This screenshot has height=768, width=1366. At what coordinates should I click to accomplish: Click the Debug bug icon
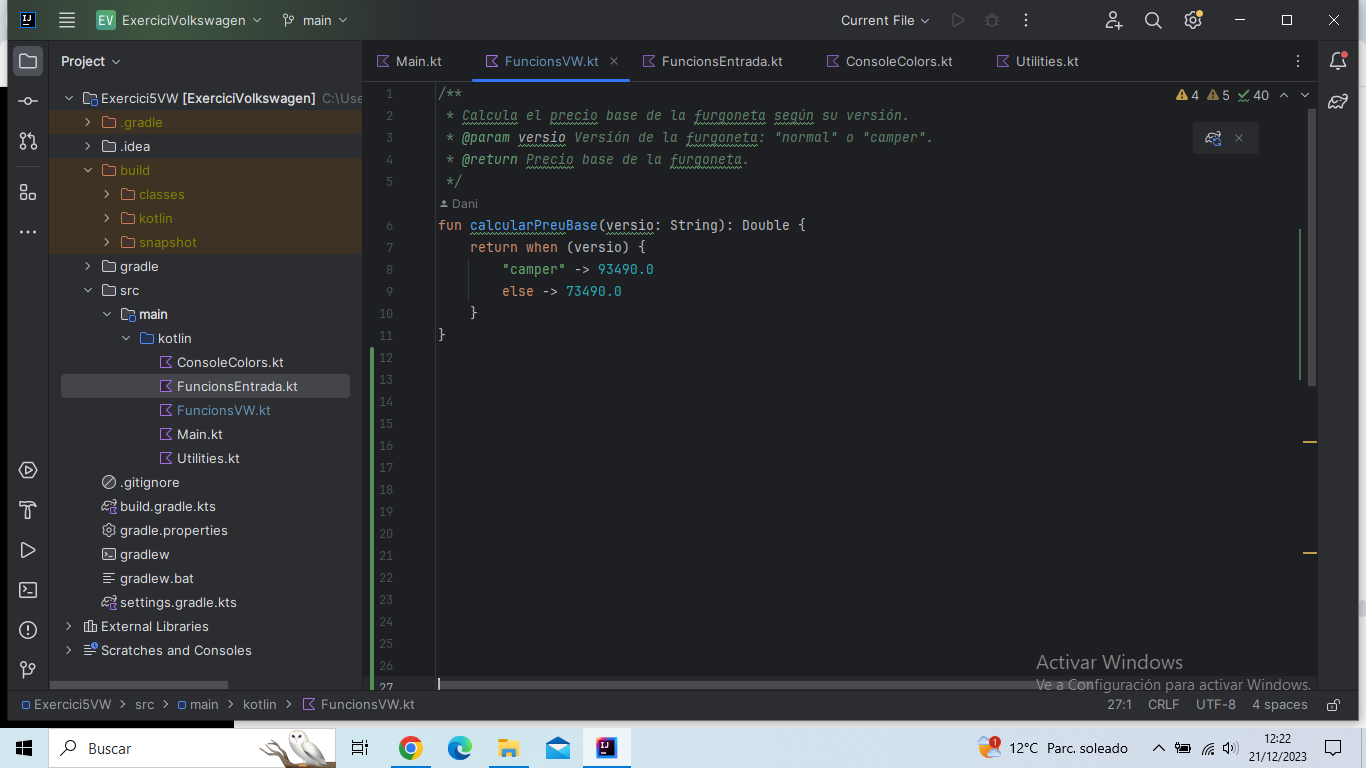click(992, 20)
